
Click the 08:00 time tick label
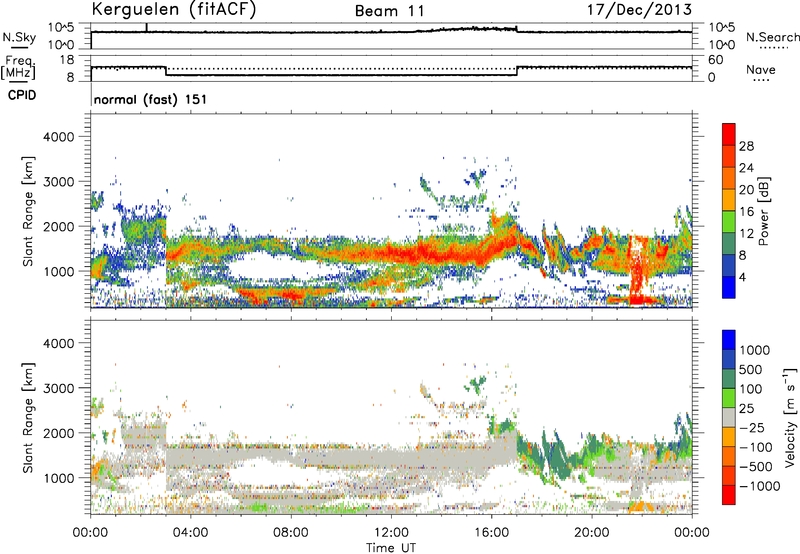coord(290,533)
